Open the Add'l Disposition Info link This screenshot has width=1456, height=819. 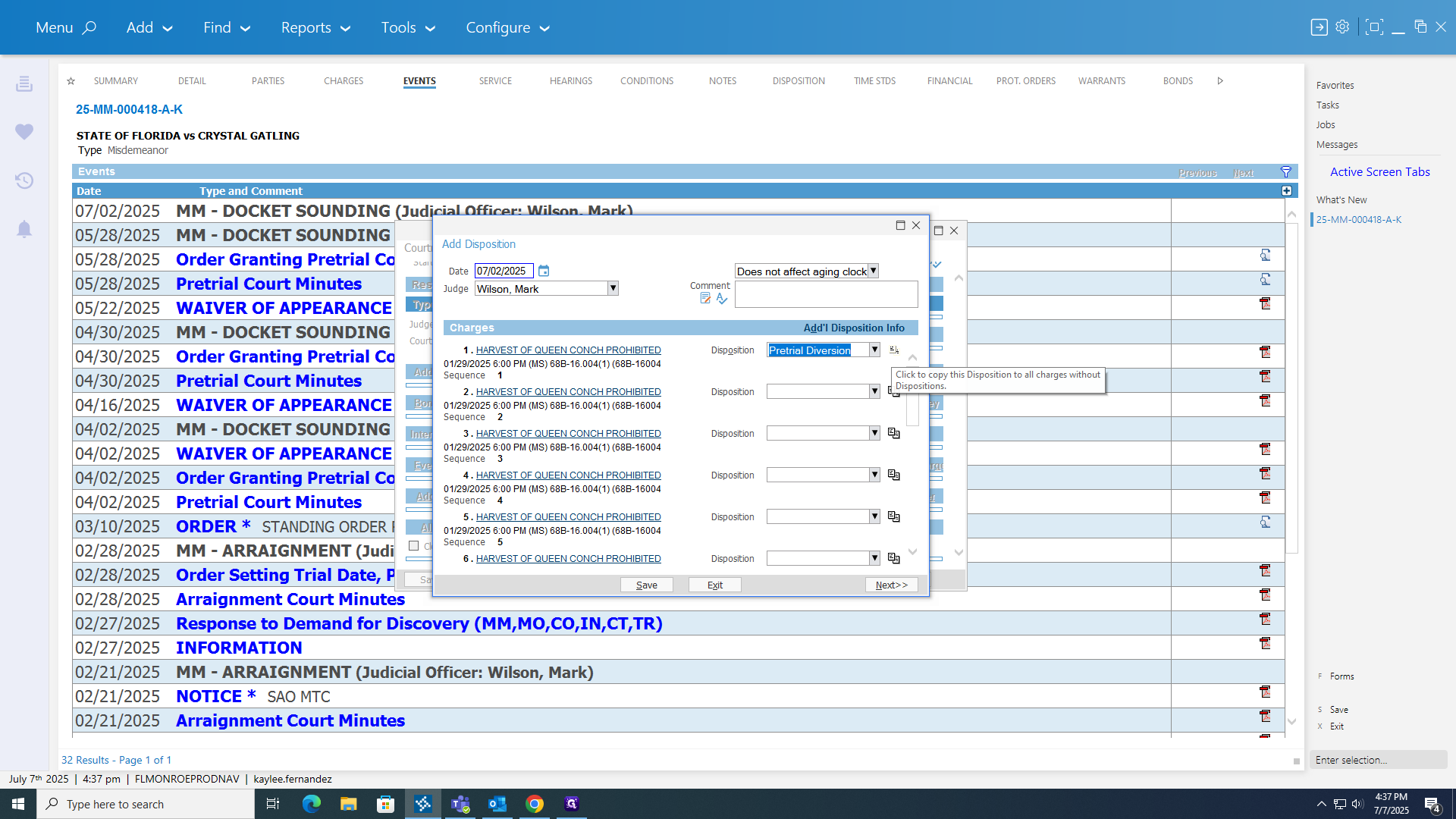point(854,328)
